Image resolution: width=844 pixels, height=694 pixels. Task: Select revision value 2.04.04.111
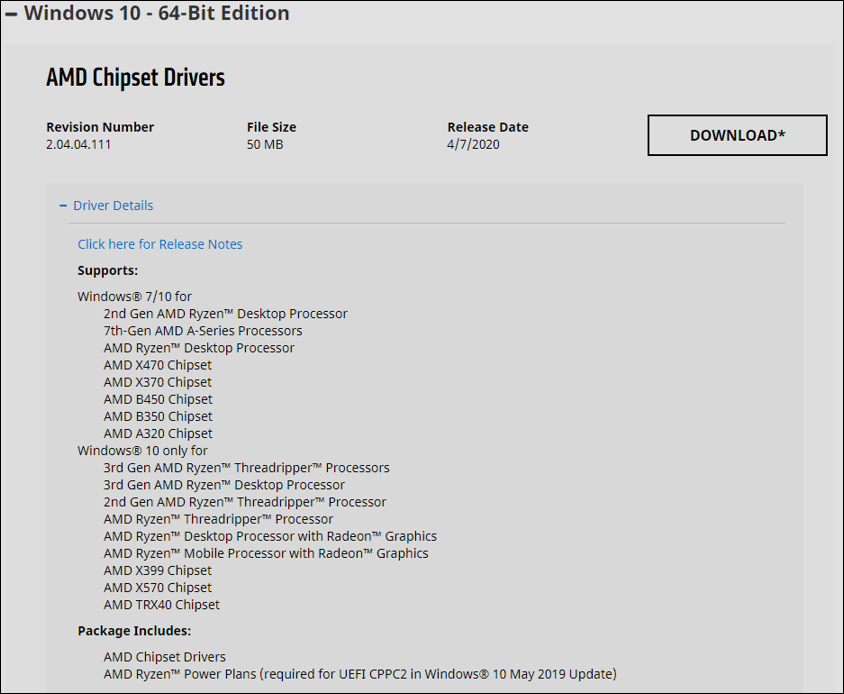pyautogui.click(x=79, y=144)
